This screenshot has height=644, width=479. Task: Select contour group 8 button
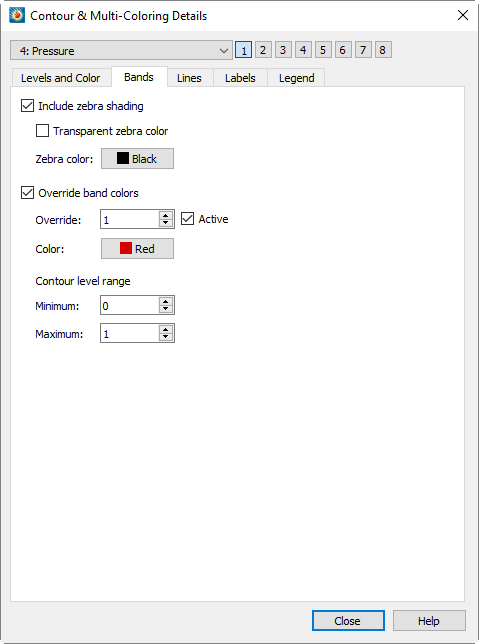(382, 50)
